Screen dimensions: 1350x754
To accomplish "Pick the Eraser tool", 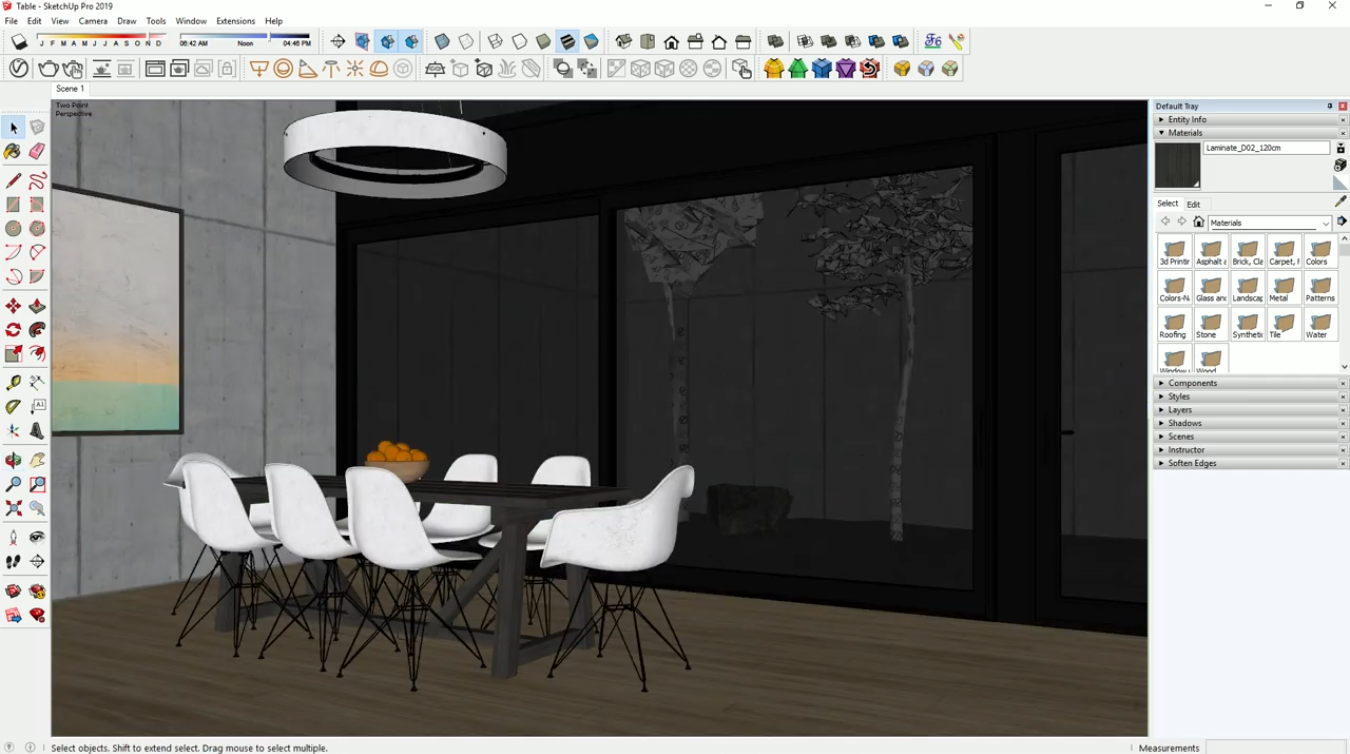I will [37, 152].
